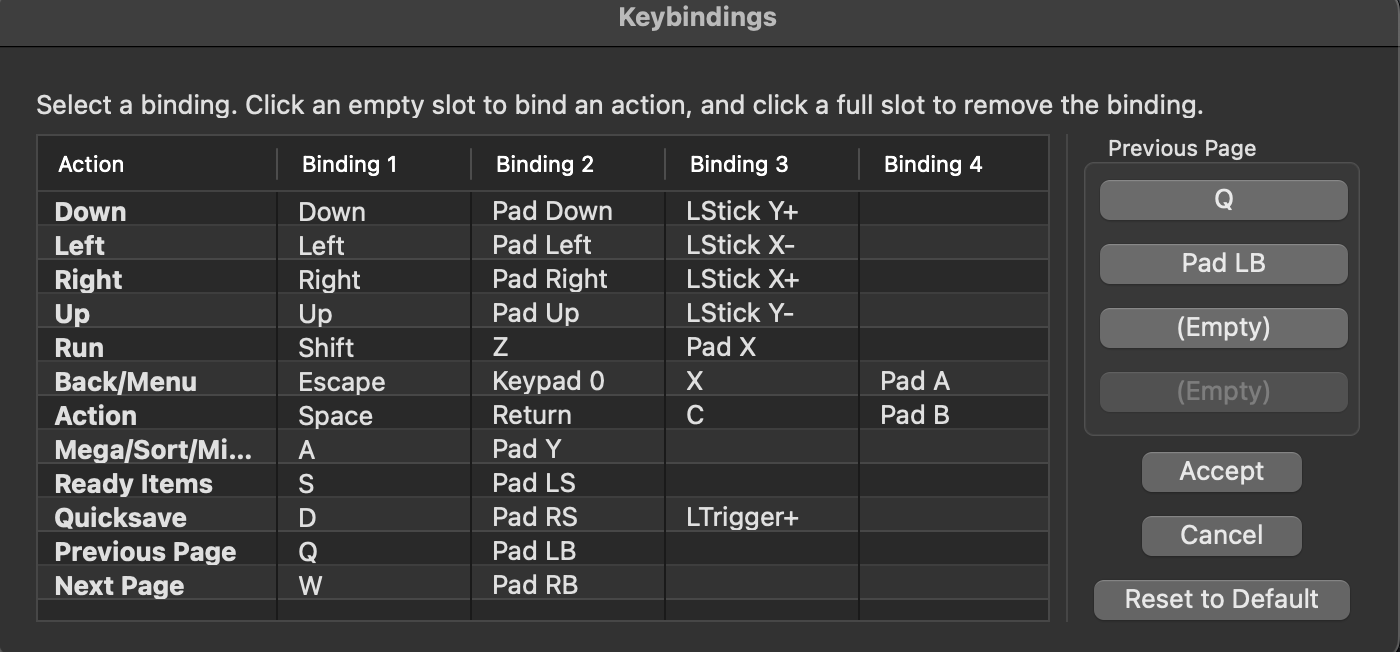Select the Next Page W binding cell
Image resolution: width=1400 pixels, height=652 pixels.
pyautogui.click(x=374, y=586)
